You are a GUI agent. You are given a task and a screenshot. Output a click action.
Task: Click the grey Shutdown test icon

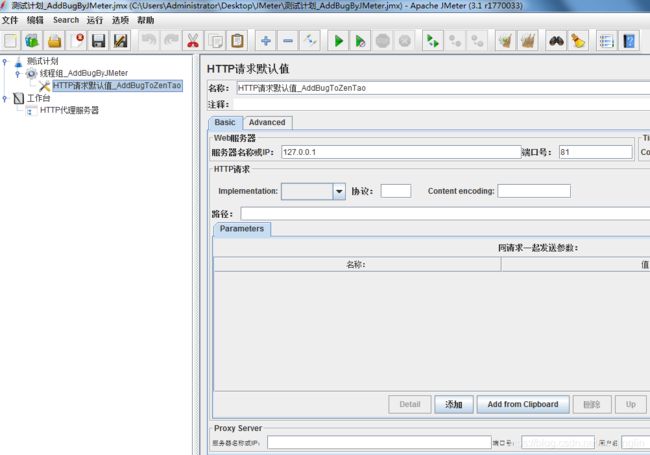(405, 41)
